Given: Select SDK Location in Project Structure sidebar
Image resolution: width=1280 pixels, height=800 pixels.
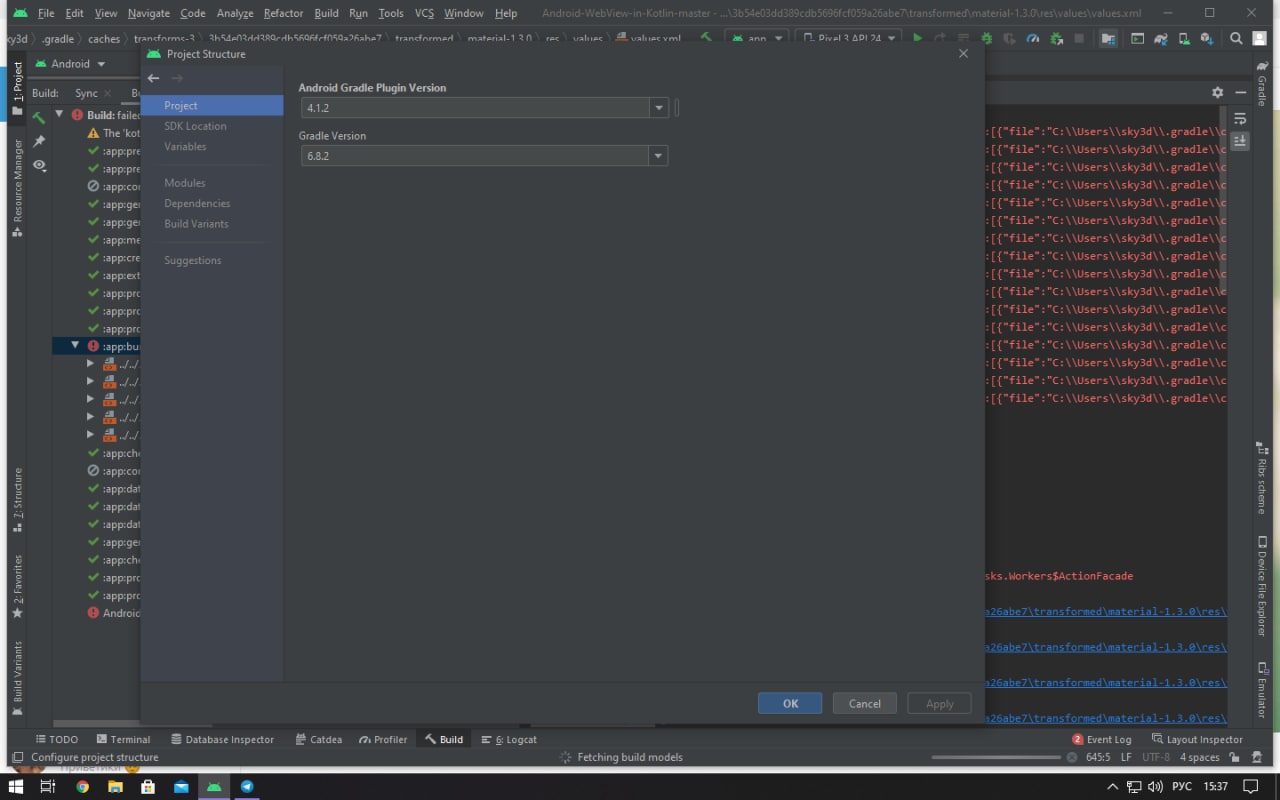Looking at the screenshot, I should [x=195, y=126].
